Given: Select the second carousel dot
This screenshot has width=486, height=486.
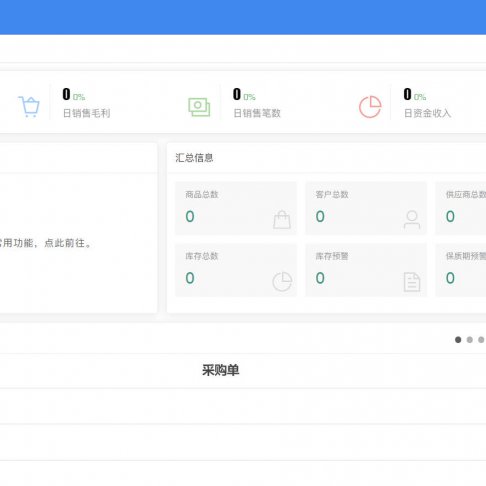Looking at the screenshot, I should pyautogui.click(x=470, y=340).
